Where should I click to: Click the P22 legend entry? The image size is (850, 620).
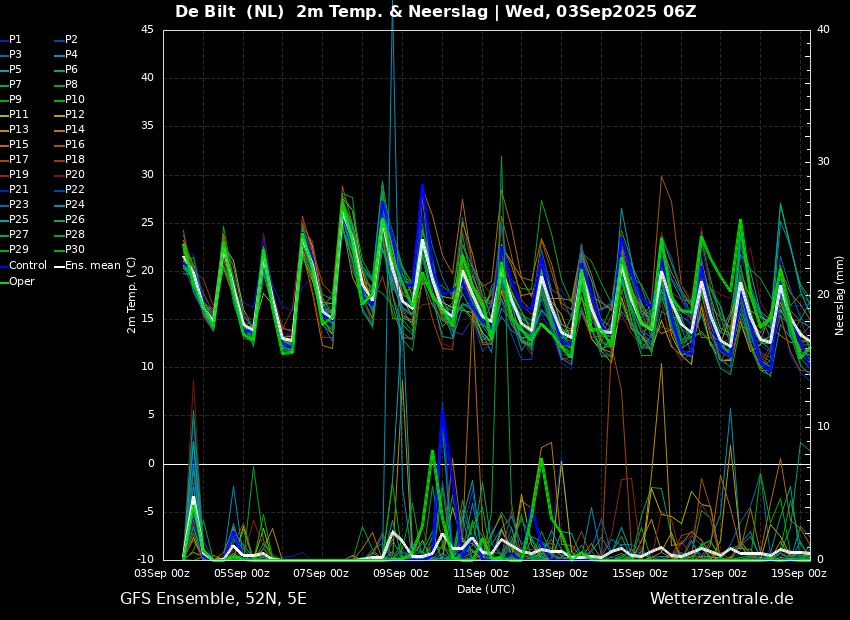(x=75, y=190)
